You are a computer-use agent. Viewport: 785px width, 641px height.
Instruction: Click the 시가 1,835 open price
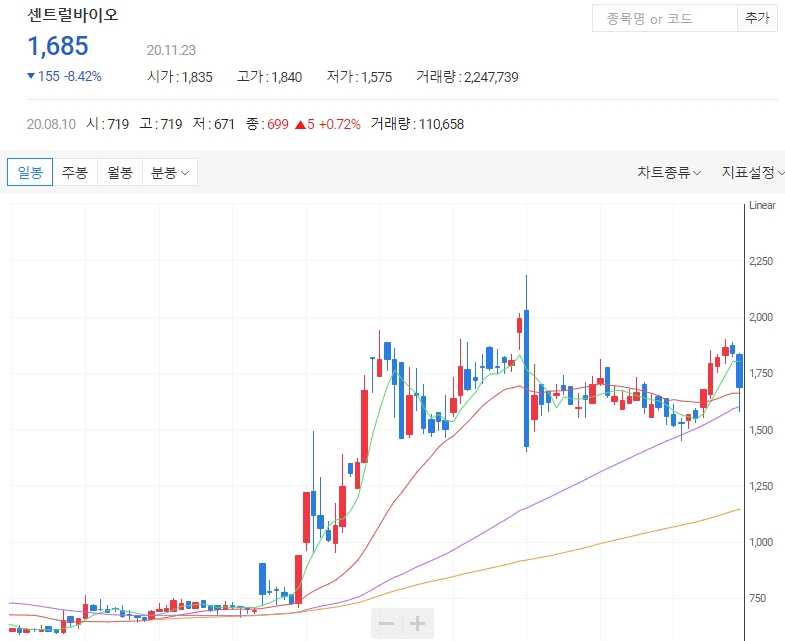pyautogui.click(x=180, y=77)
